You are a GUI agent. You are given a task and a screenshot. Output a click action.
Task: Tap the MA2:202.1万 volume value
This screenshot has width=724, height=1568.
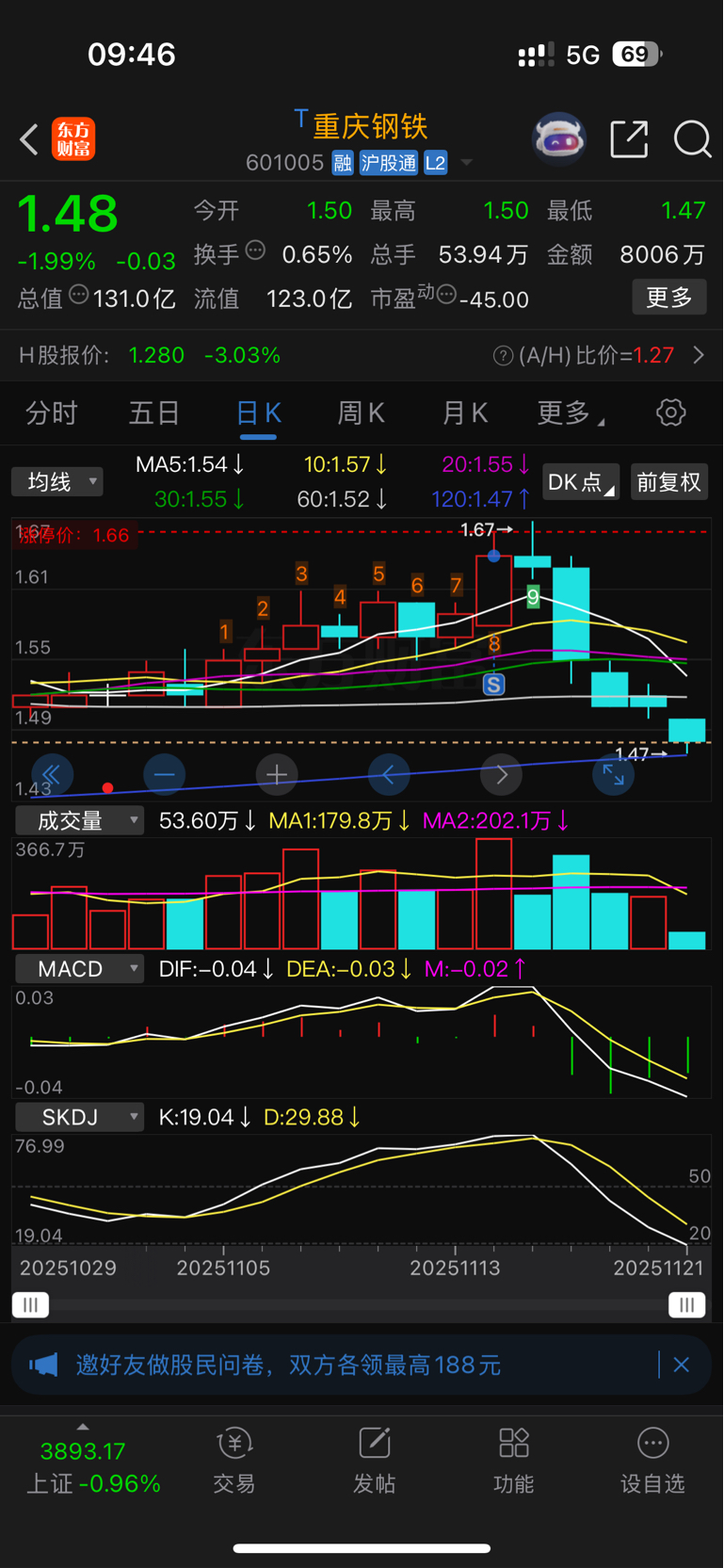pos(496,820)
